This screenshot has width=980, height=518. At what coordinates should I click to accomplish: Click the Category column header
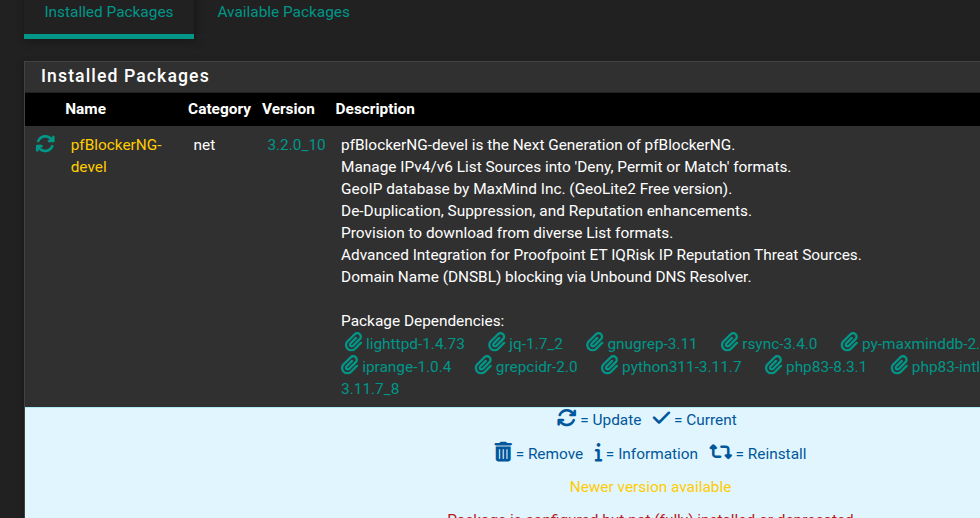pyautogui.click(x=219, y=109)
